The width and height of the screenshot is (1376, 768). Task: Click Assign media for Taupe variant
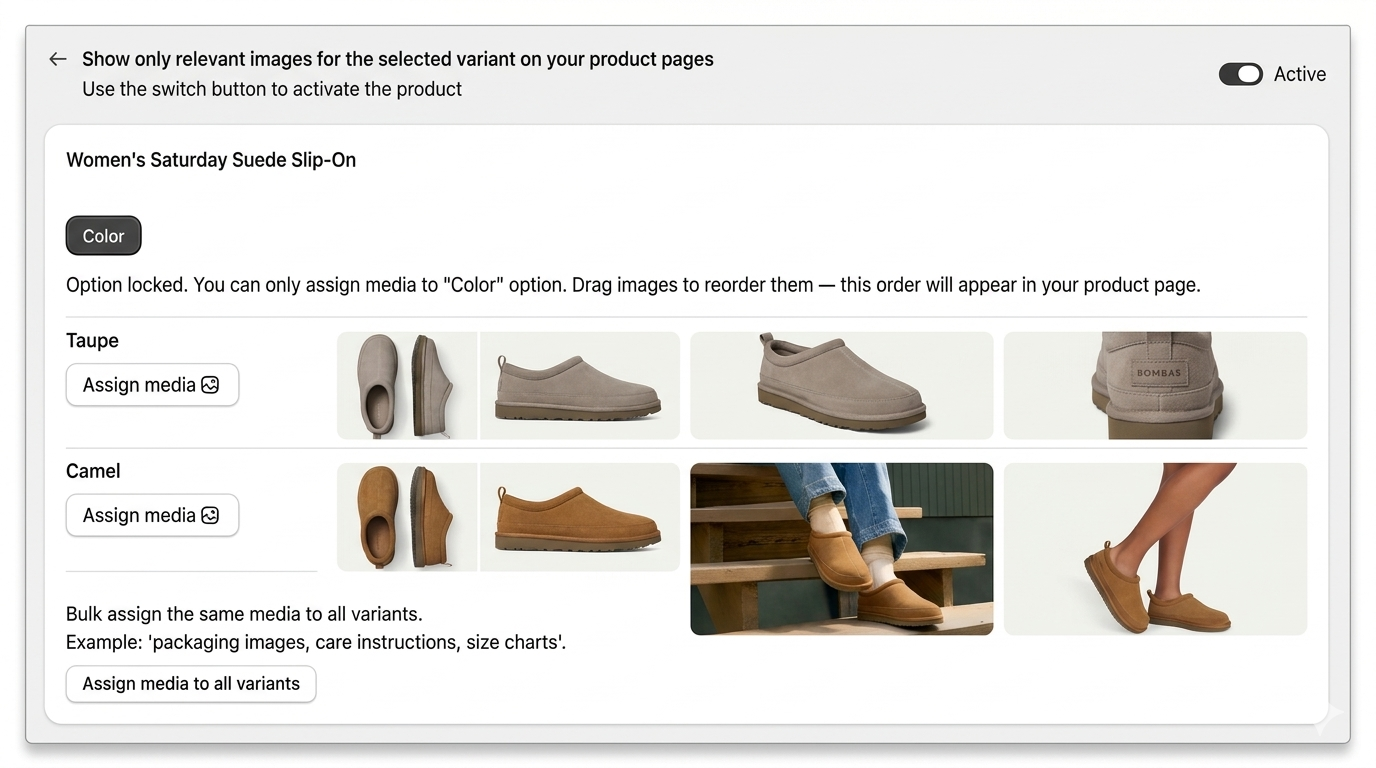(x=152, y=385)
